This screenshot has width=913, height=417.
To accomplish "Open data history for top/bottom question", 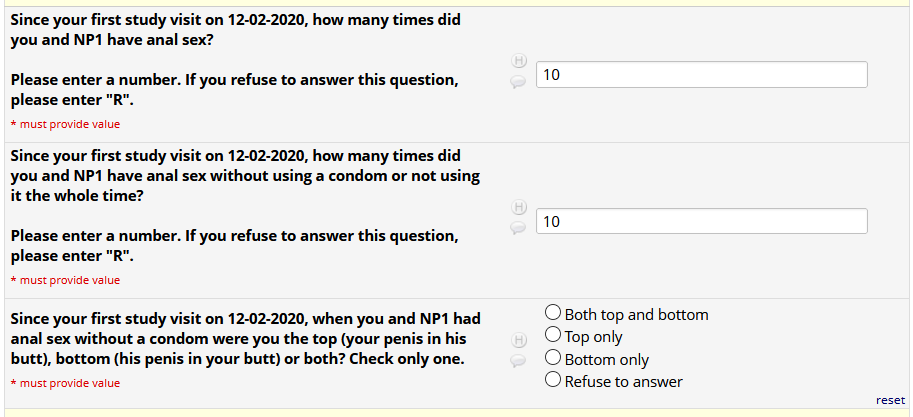I will [519, 339].
